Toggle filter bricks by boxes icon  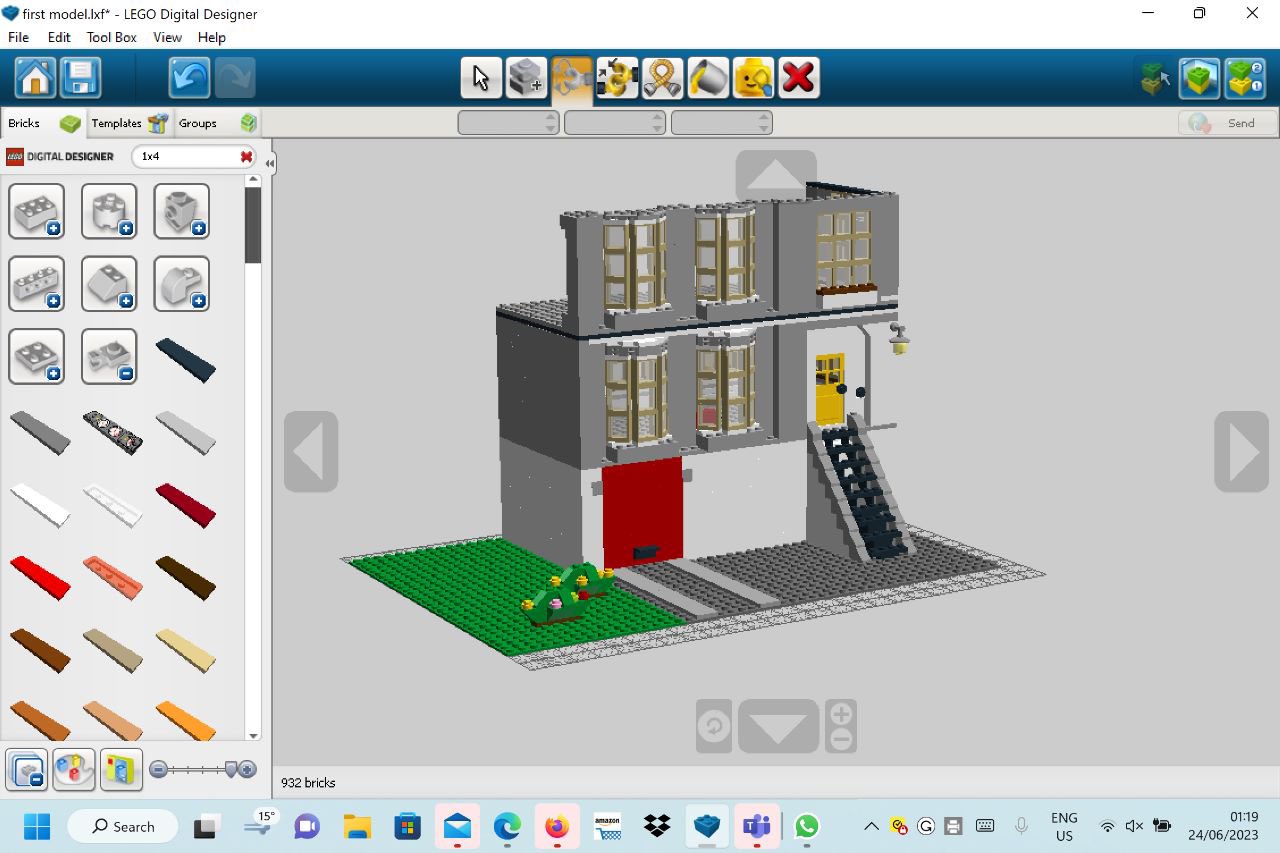point(121,770)
